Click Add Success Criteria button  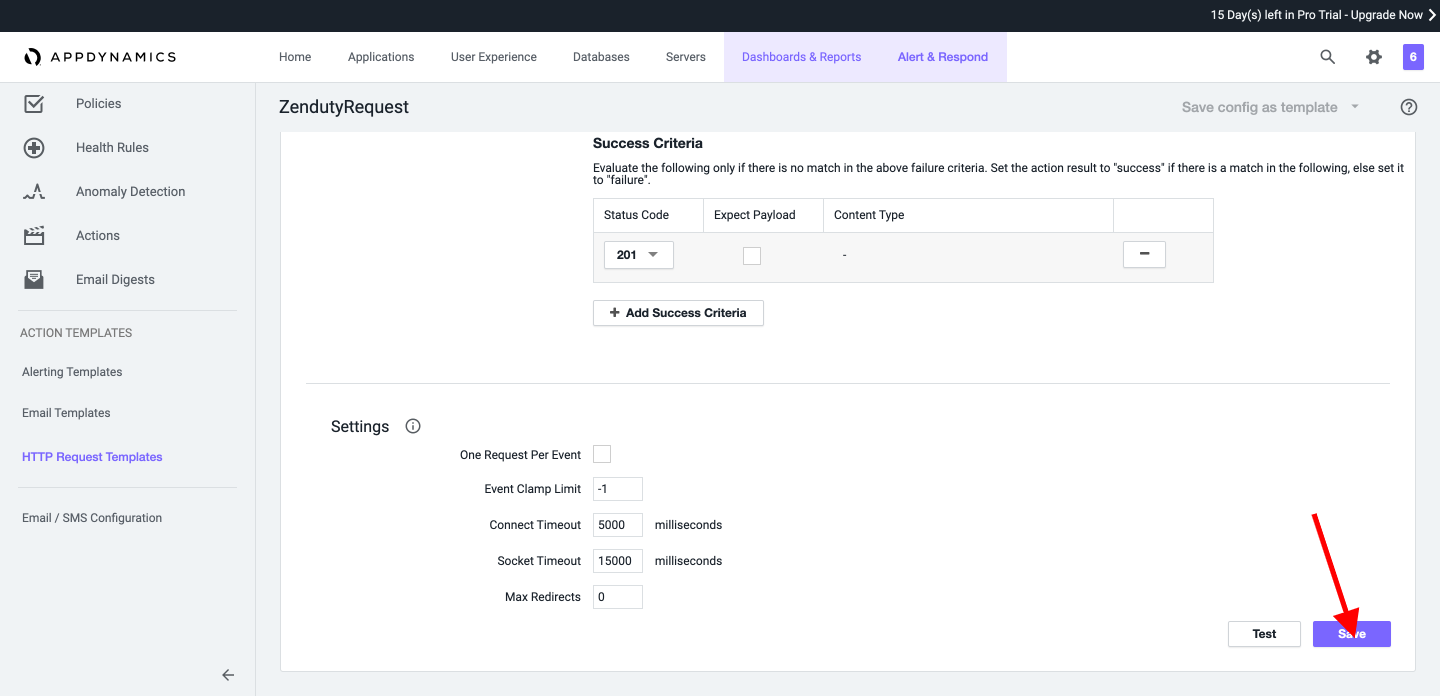pyautogui.click(x=678, y=313)
